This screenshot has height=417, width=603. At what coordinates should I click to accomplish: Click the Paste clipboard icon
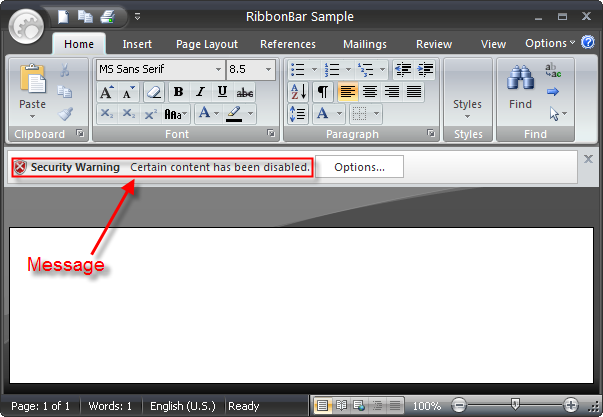click(33, 79)
